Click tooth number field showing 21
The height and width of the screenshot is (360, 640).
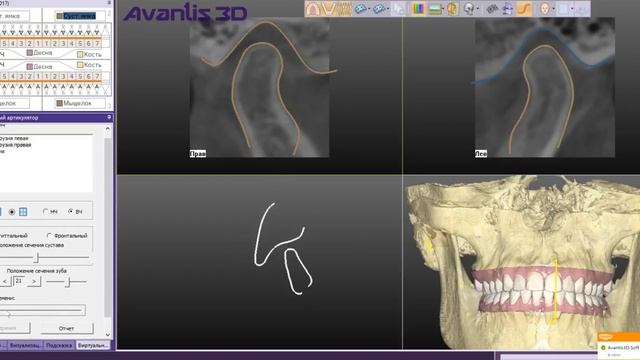pos(19,281)
